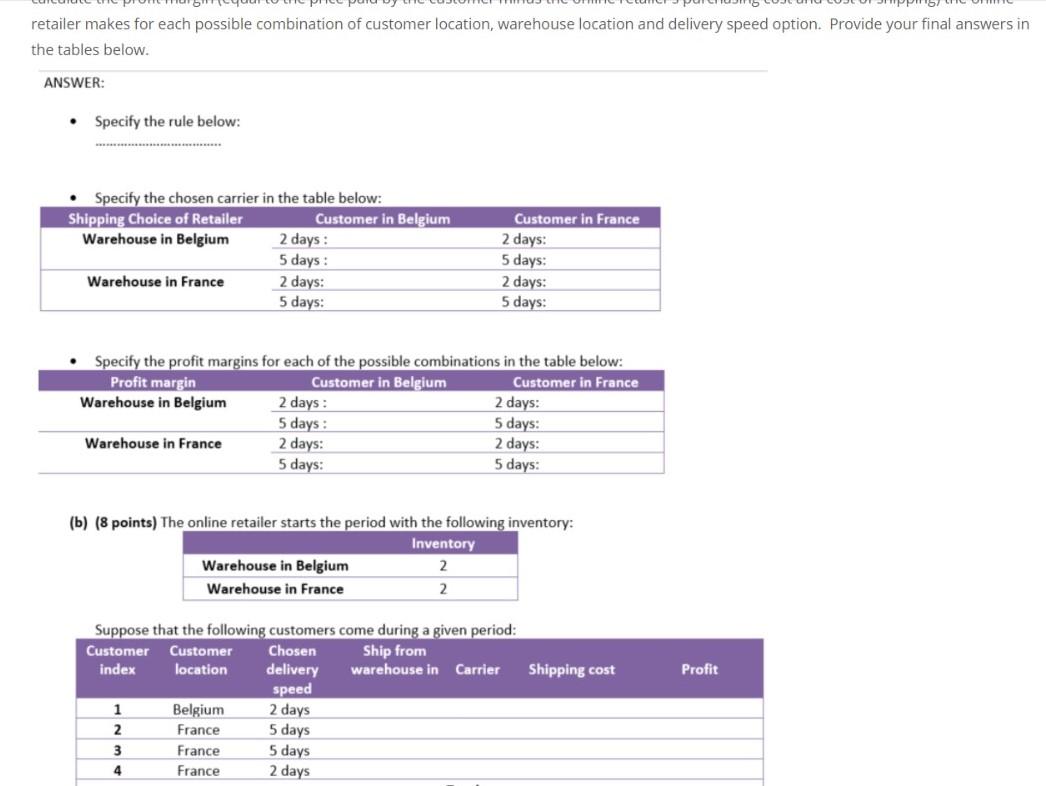Image resolution: width=1046 pixels, height=786 pixels.
Task: Click customer index 1 cell
Action: pos(117,709)
